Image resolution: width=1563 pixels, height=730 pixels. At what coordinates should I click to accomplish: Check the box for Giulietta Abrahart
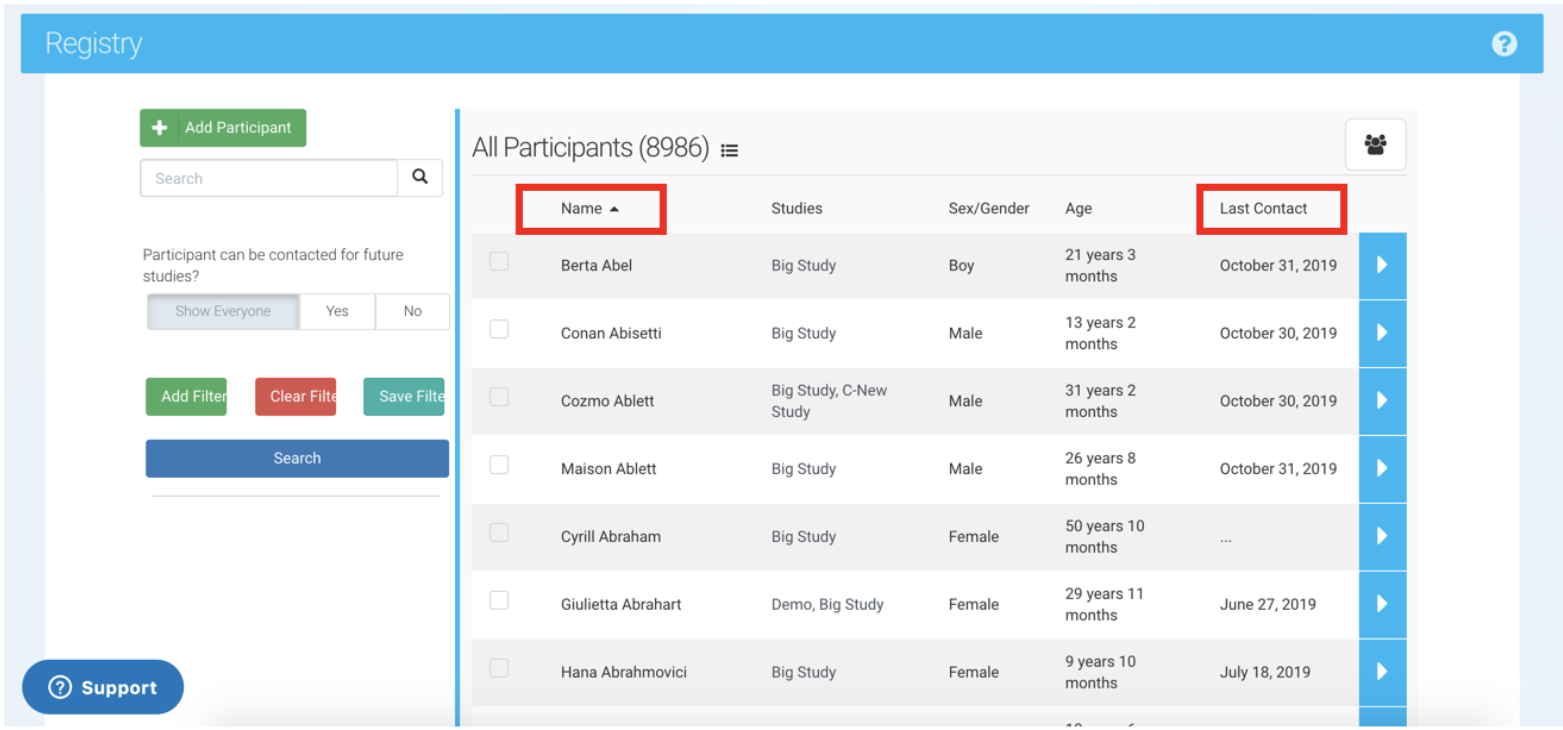tap(499, 601)
